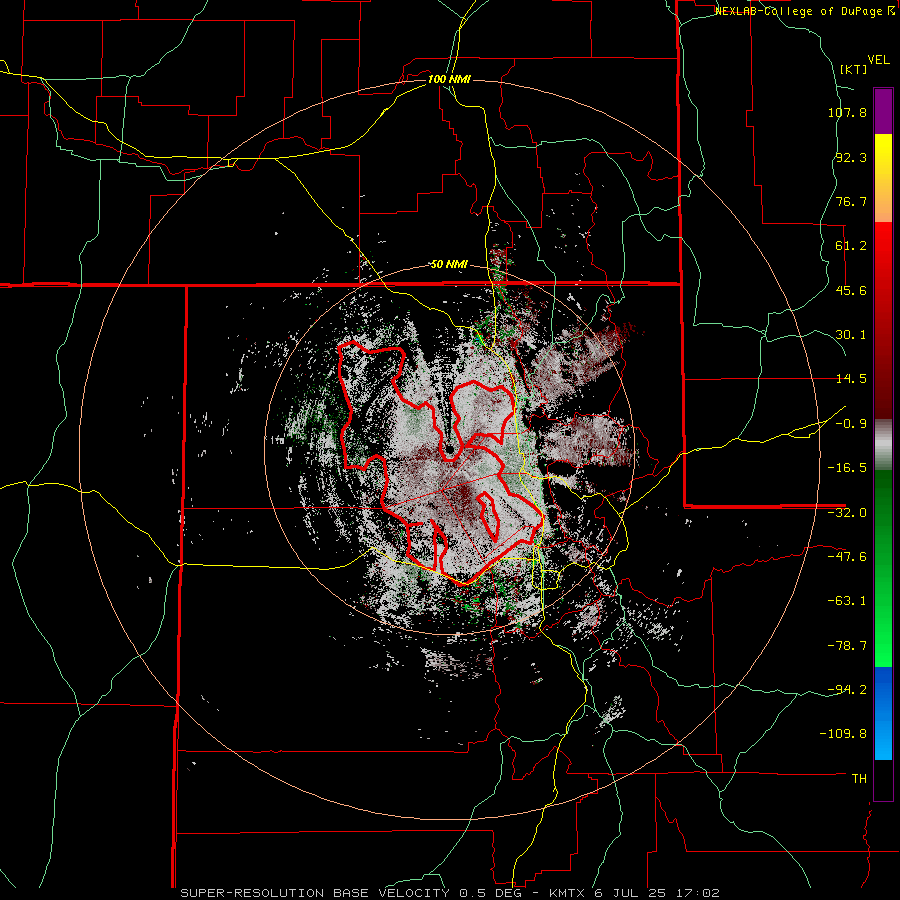The height and width of the screenshot is (900, 900).
Task: Click the -16.5 velocity scale value
Action: pyautogui.click(x=847, y=468)
